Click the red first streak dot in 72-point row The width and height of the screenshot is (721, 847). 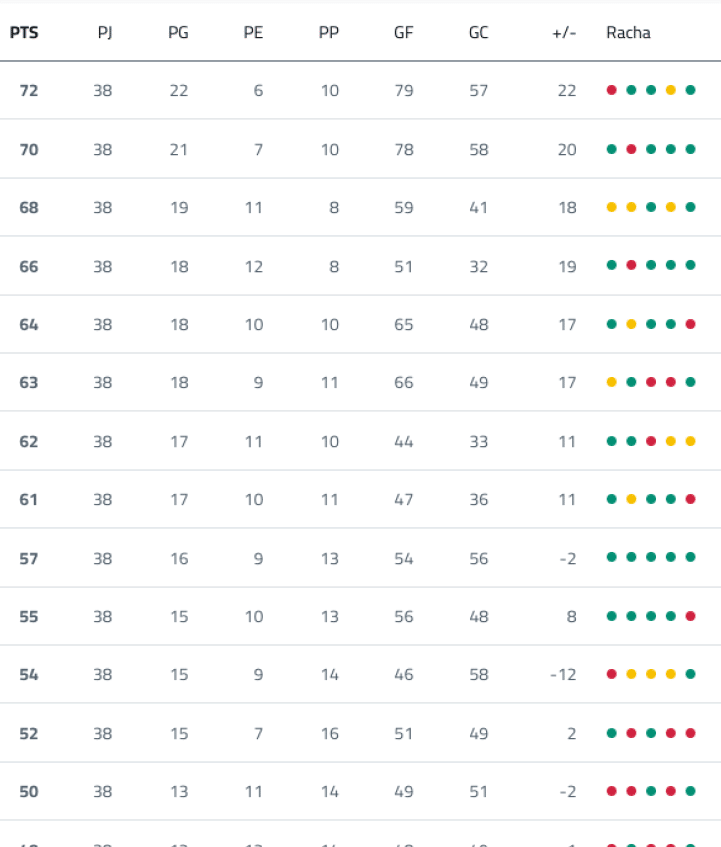pyautogui.click(x=611, y=90)
